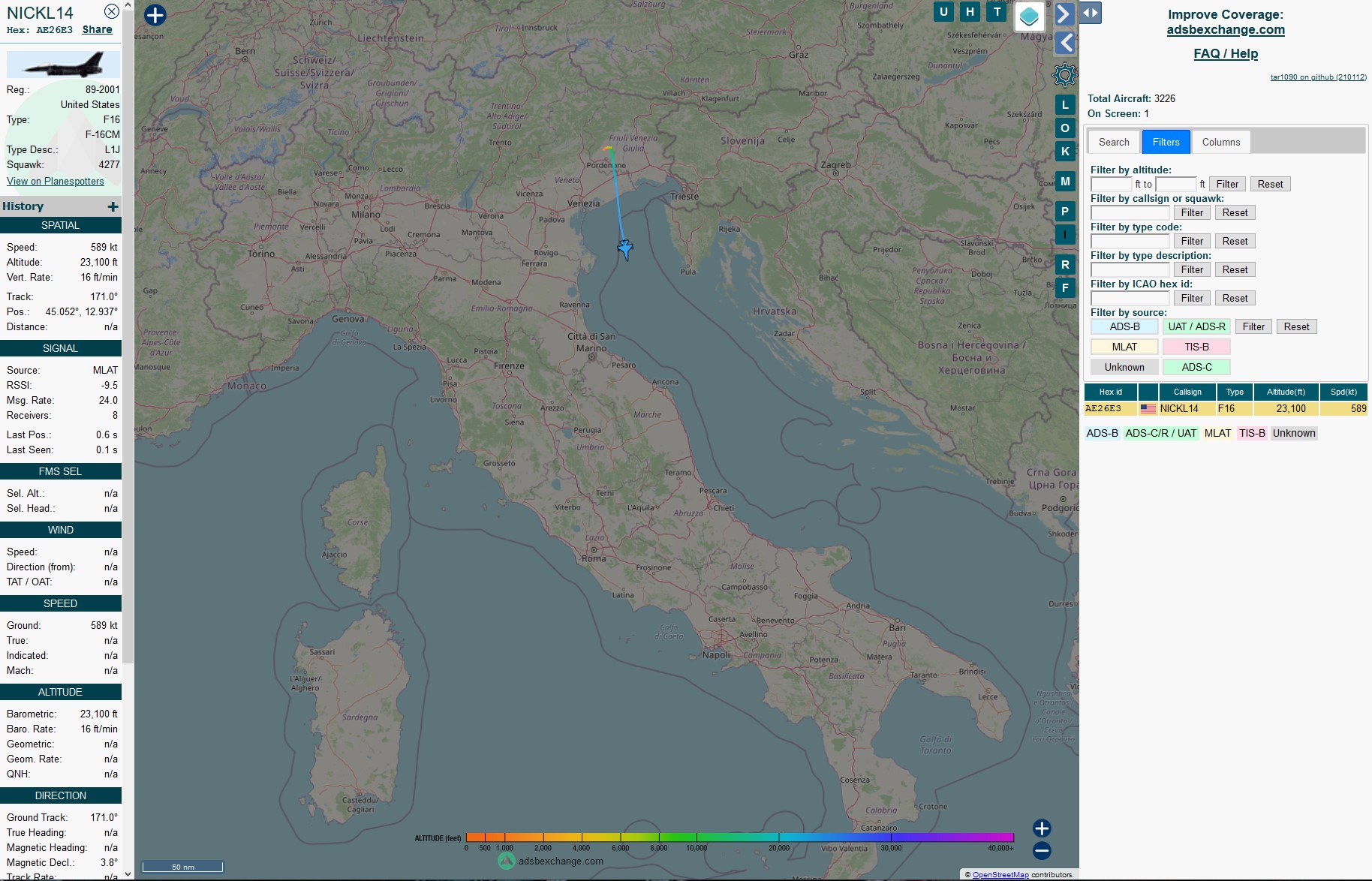Click the minimum altitude input field

tap(1111, 184)
